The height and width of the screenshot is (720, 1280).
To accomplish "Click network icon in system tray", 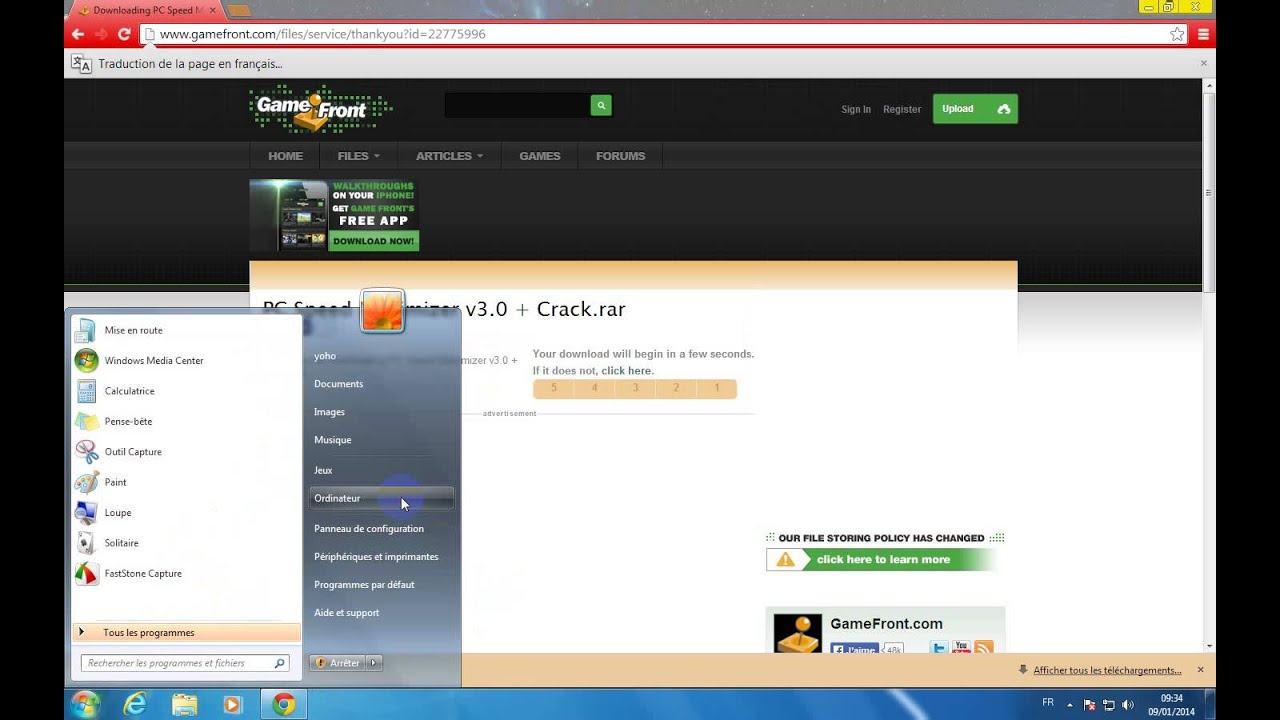I will click(x=1109, y=704).
